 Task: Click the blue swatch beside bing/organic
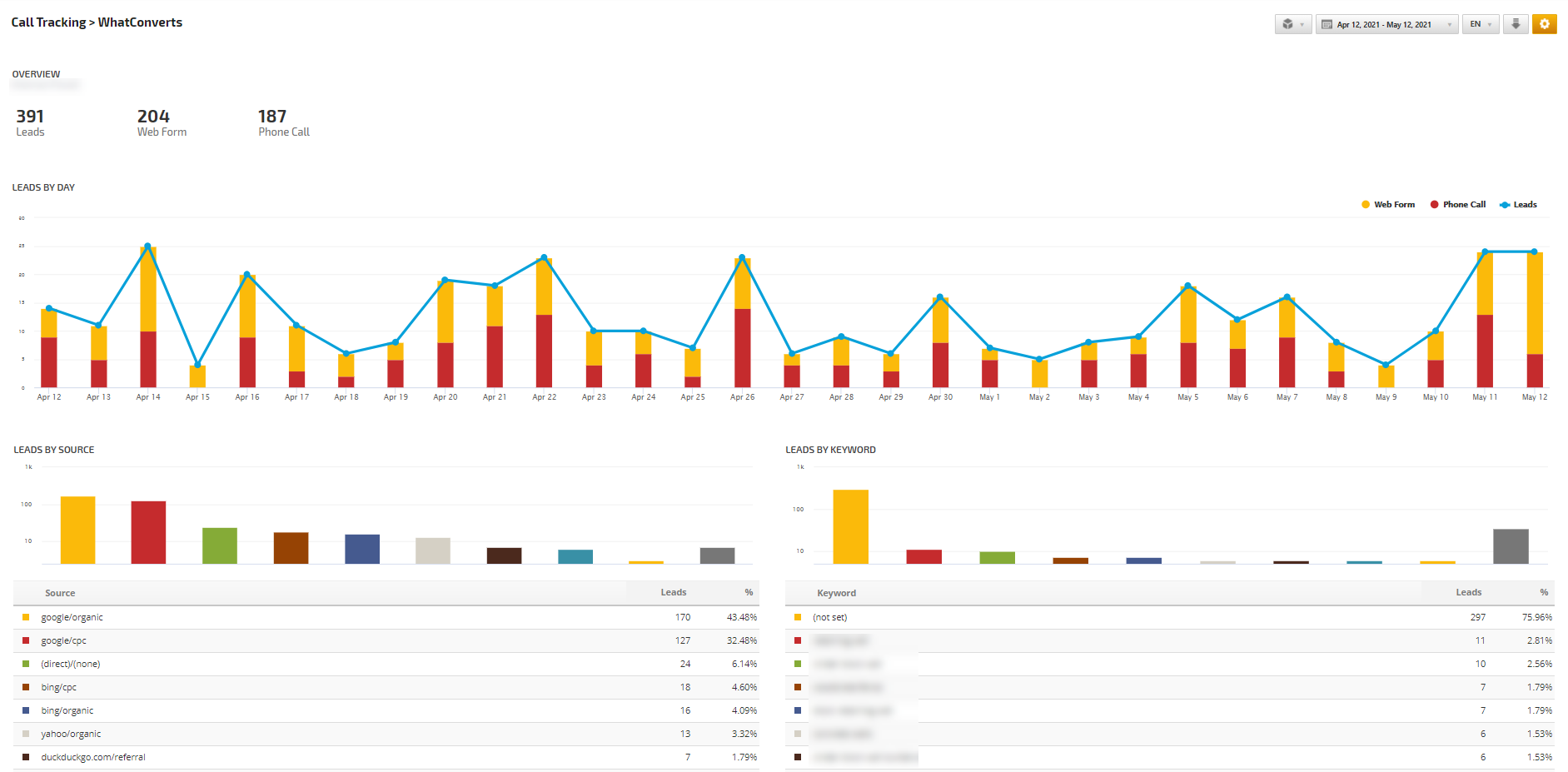26,710
